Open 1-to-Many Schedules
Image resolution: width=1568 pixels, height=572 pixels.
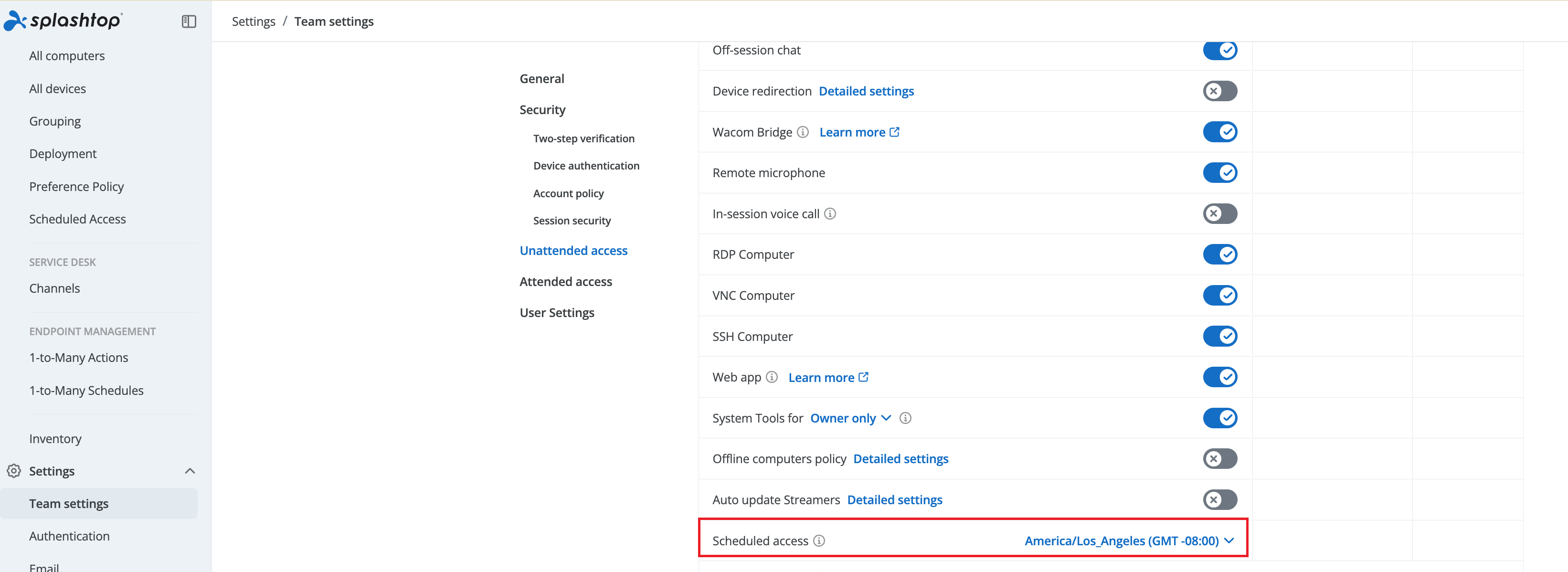[86, 391]
